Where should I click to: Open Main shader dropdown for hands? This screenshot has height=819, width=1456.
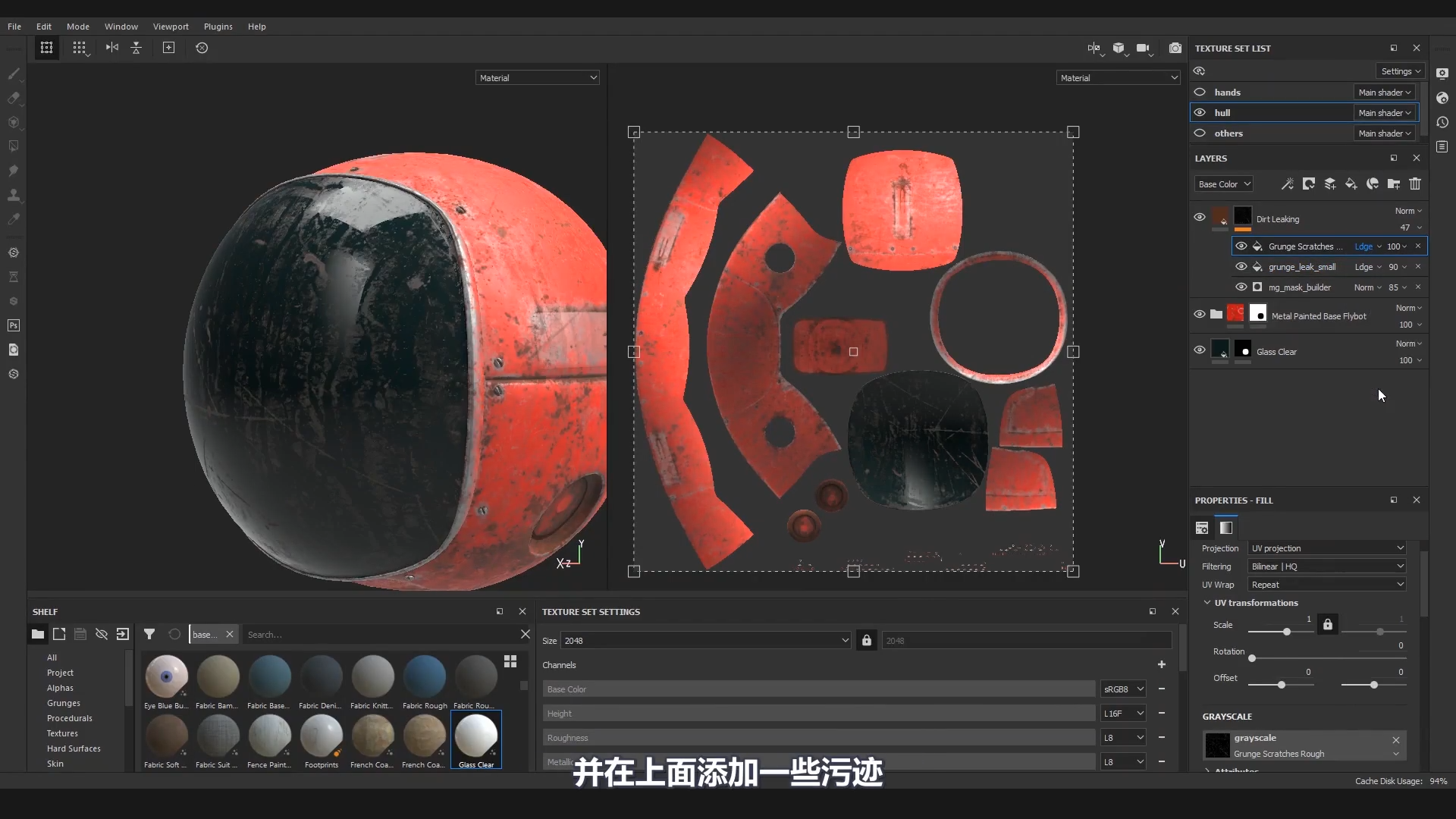tap(1385, 93)
